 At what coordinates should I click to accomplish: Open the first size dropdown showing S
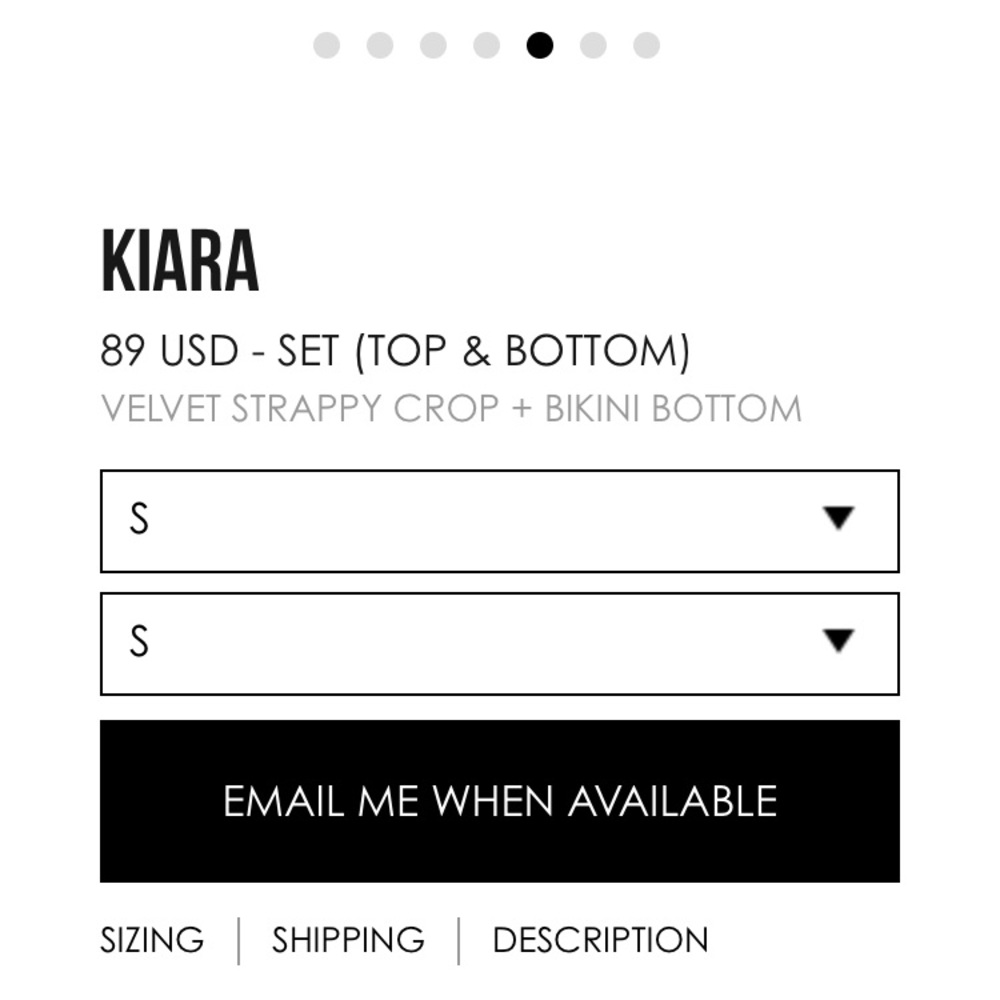pyautogui.click(x=500, y=521)
